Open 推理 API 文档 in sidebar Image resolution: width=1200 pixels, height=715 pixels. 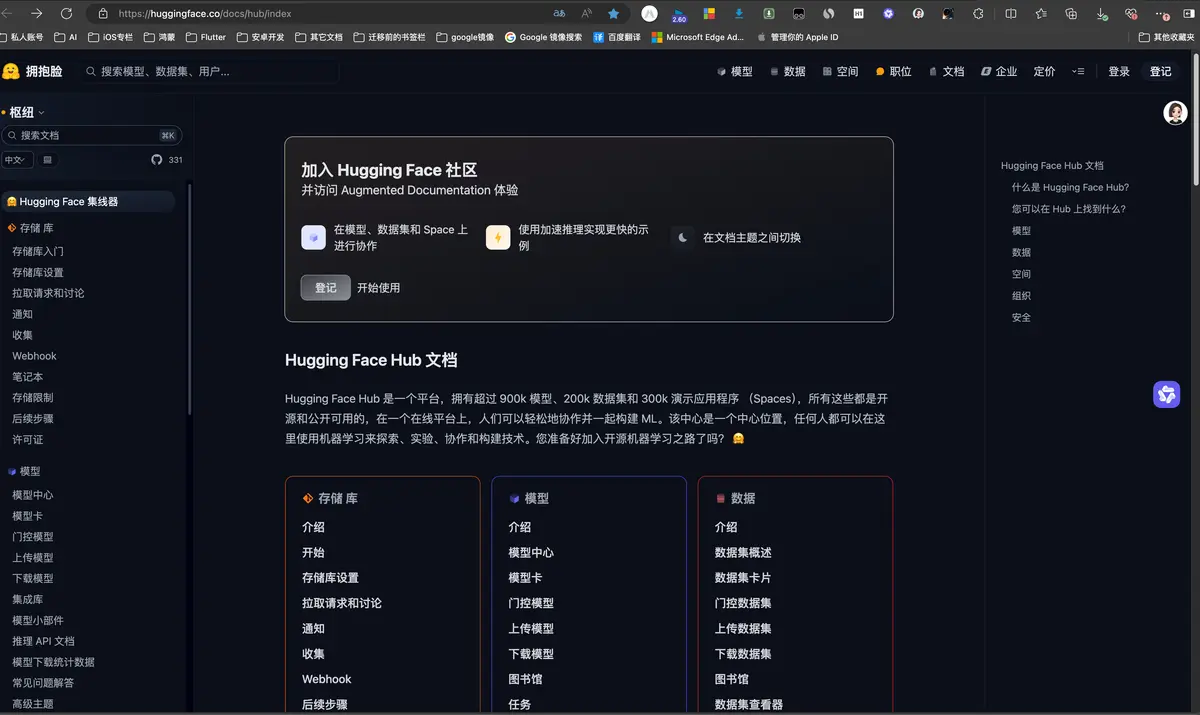click(x=43, y=641)
